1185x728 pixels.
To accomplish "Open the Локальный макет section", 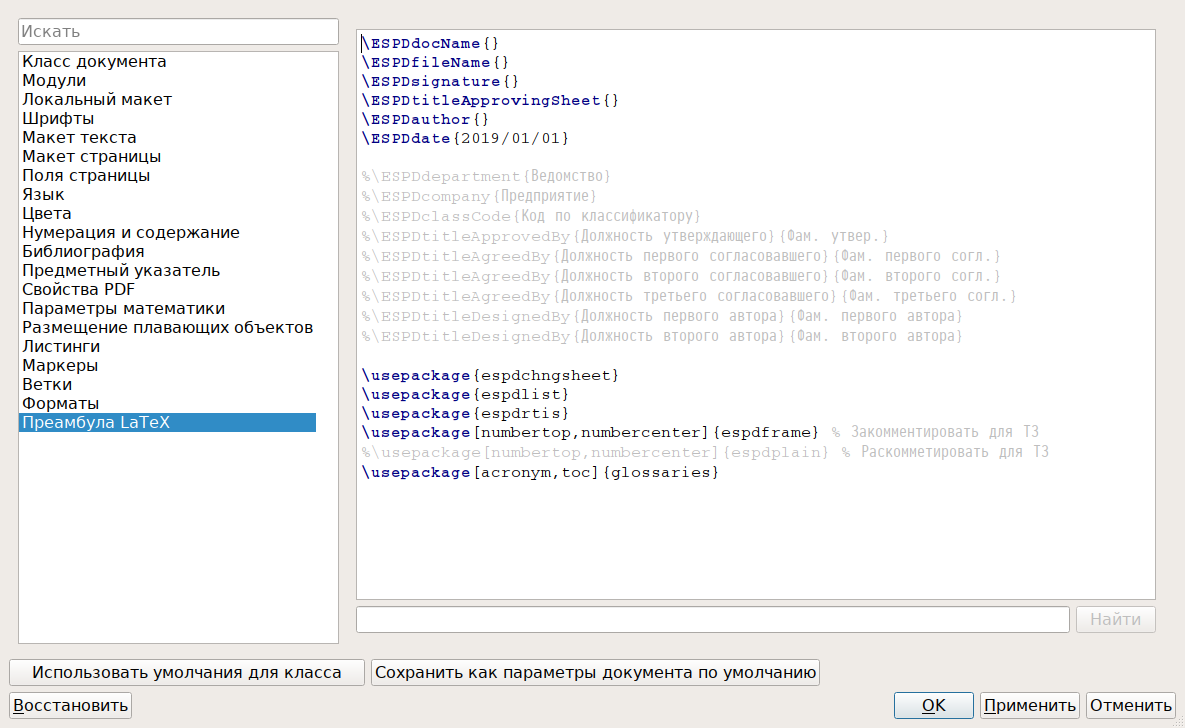I will tap(97, 100).
